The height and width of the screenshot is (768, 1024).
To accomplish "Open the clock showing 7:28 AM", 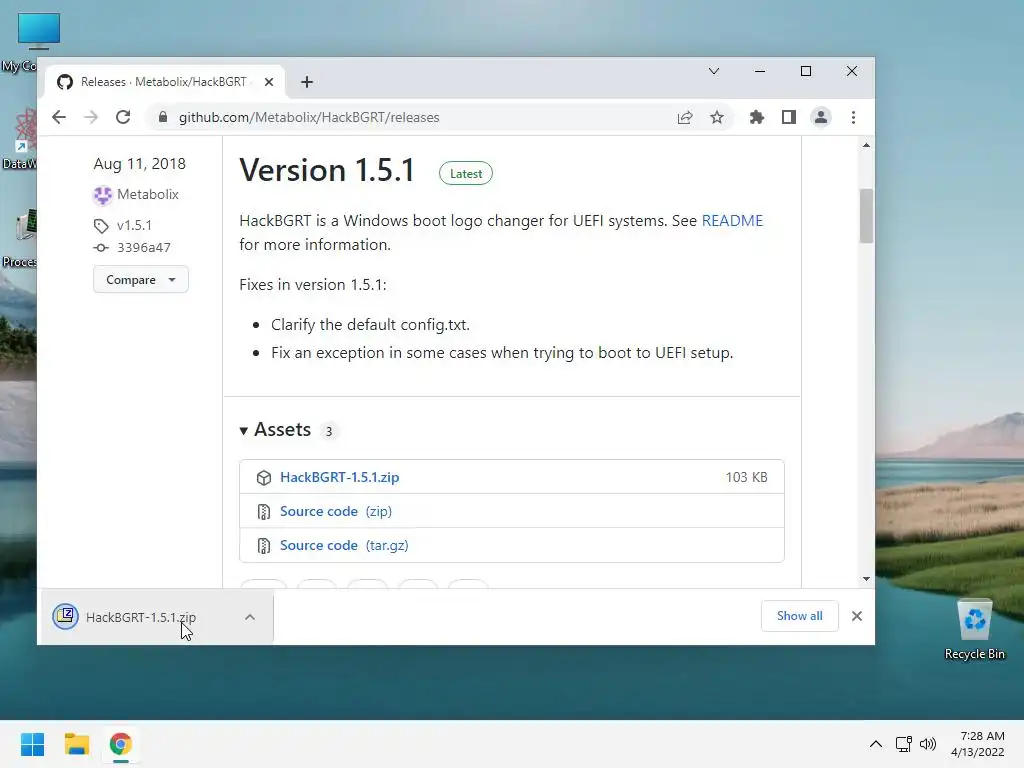I will point(978,744).
